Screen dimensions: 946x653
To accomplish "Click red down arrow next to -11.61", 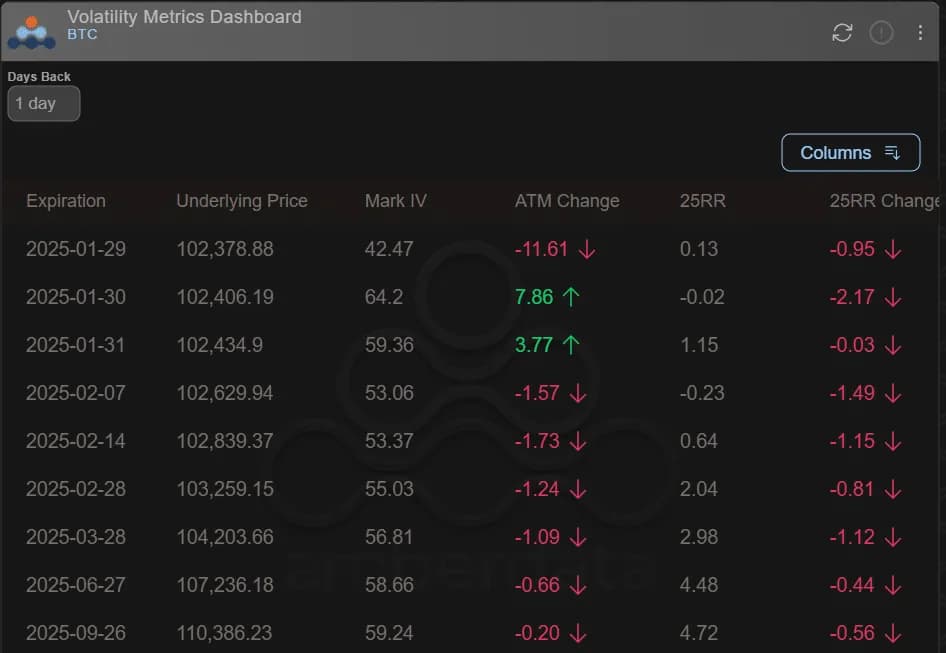I will click(x=587, y=249).
